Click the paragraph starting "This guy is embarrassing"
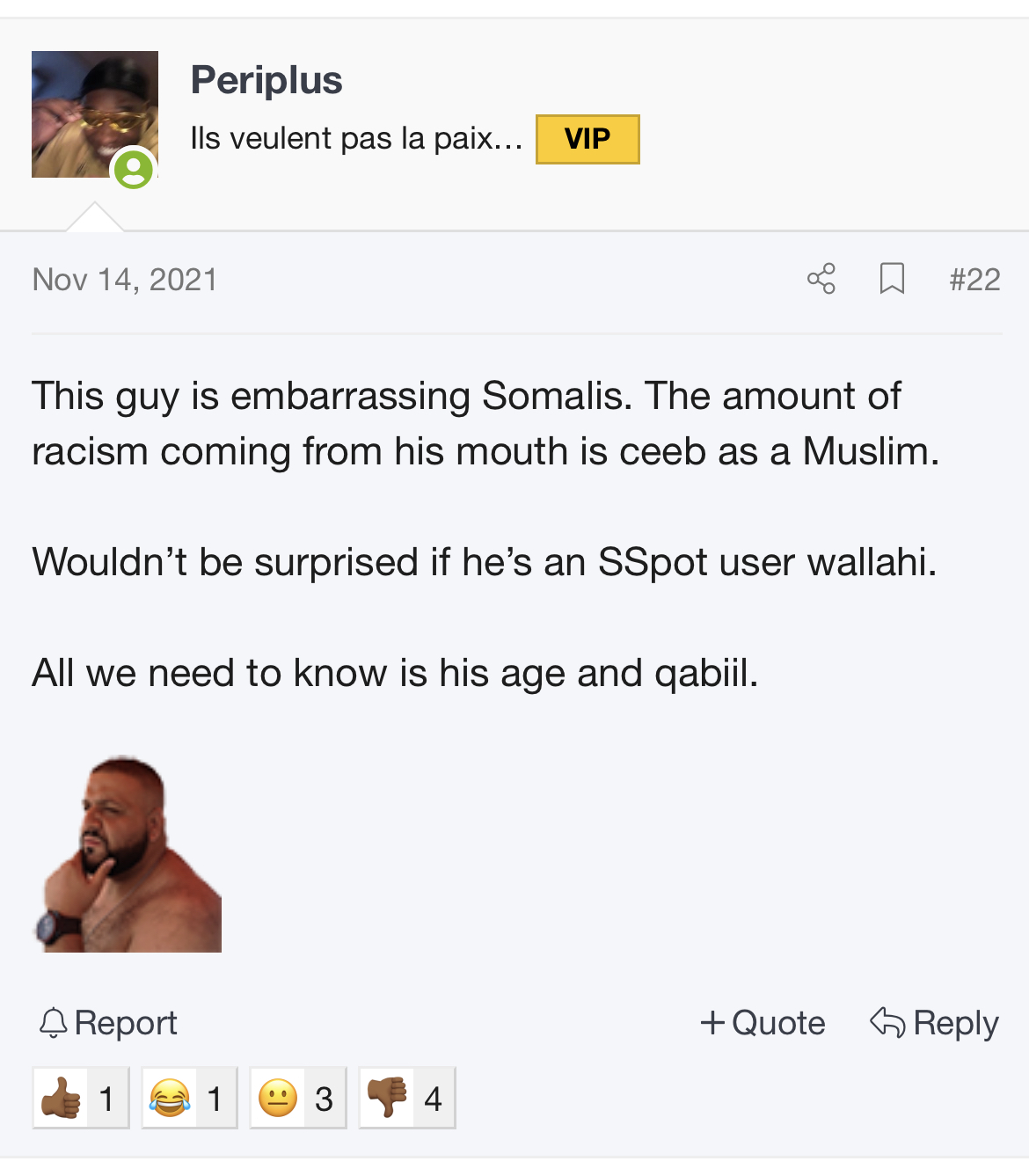Viewport: 1029px width, 1176px height. click(x=485, y=423)
